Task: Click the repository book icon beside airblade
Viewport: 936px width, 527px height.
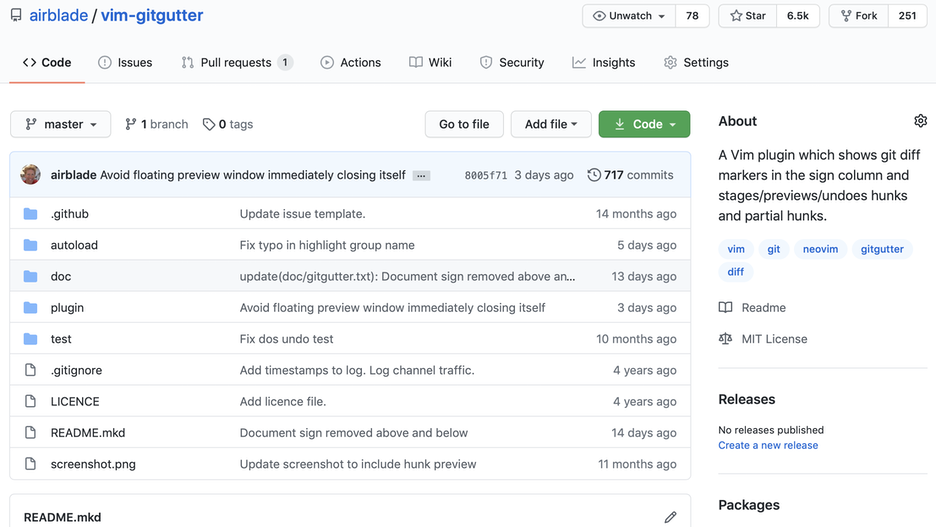Action: tap(16, 15)
